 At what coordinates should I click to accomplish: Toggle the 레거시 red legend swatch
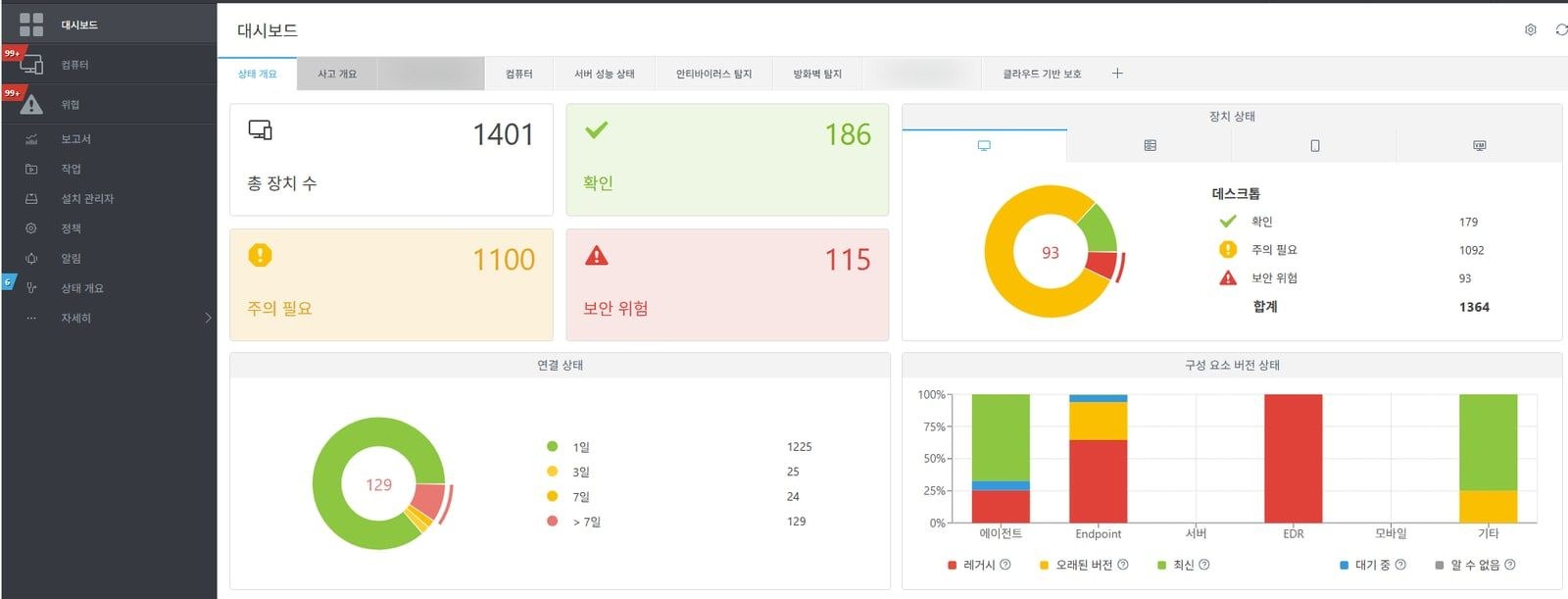click(x=953, y=566)
